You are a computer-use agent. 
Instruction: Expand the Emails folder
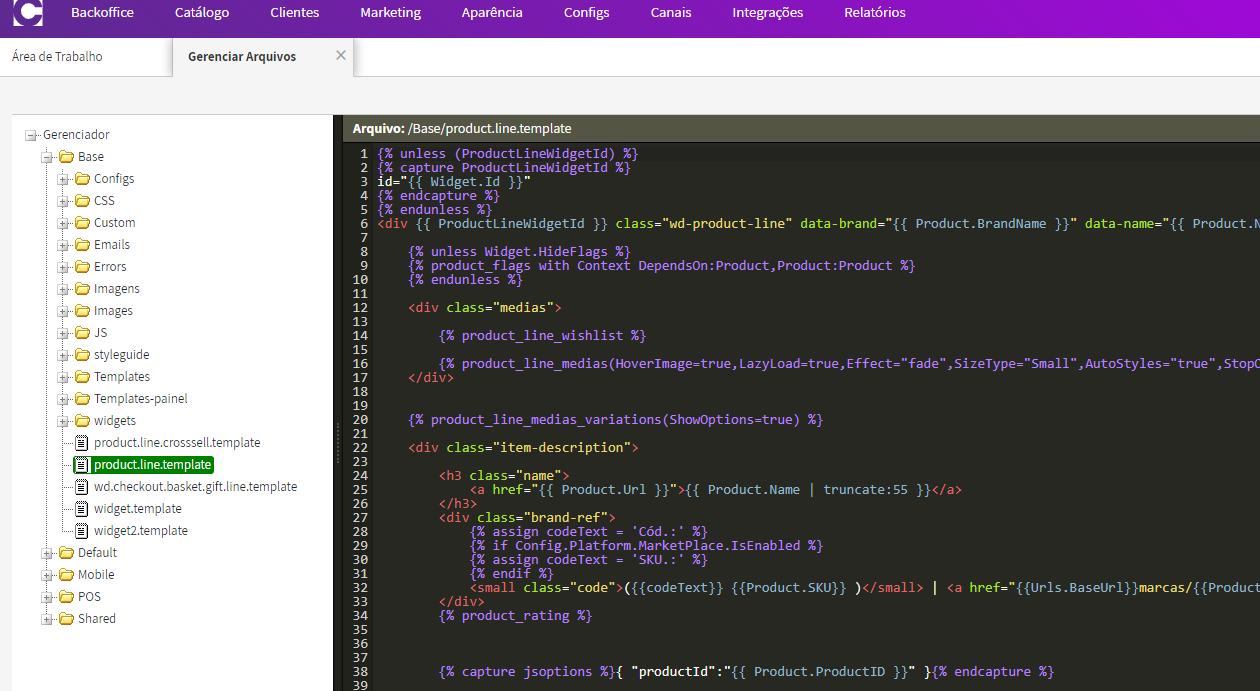63,245
